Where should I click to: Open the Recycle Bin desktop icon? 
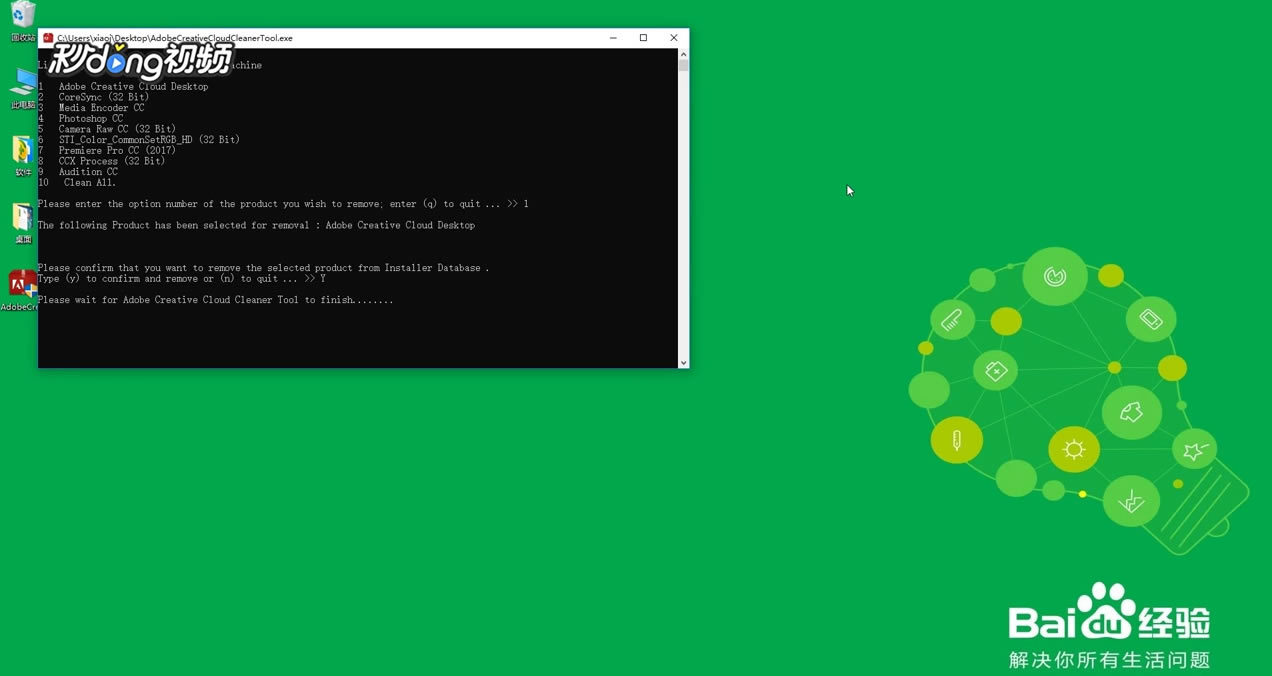coord(23,20)
